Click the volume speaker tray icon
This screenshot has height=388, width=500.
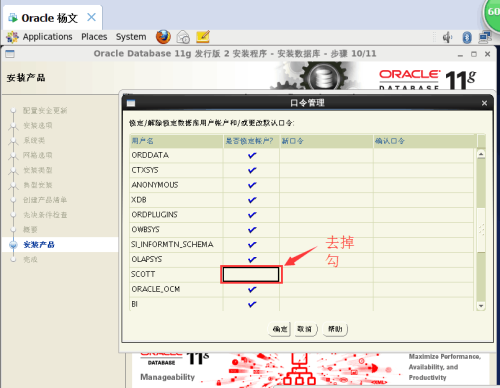point(447,37)
